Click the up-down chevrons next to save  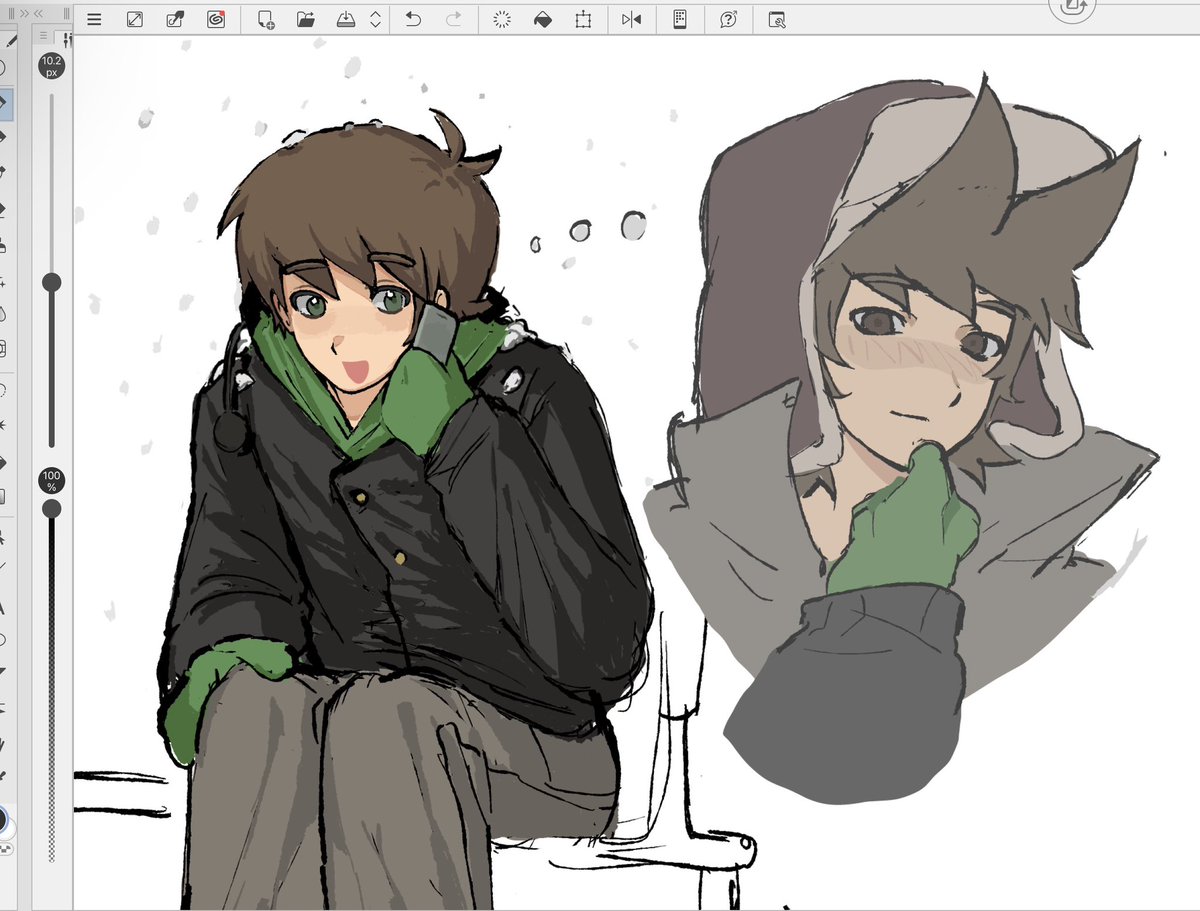click(x=375, y=19)
